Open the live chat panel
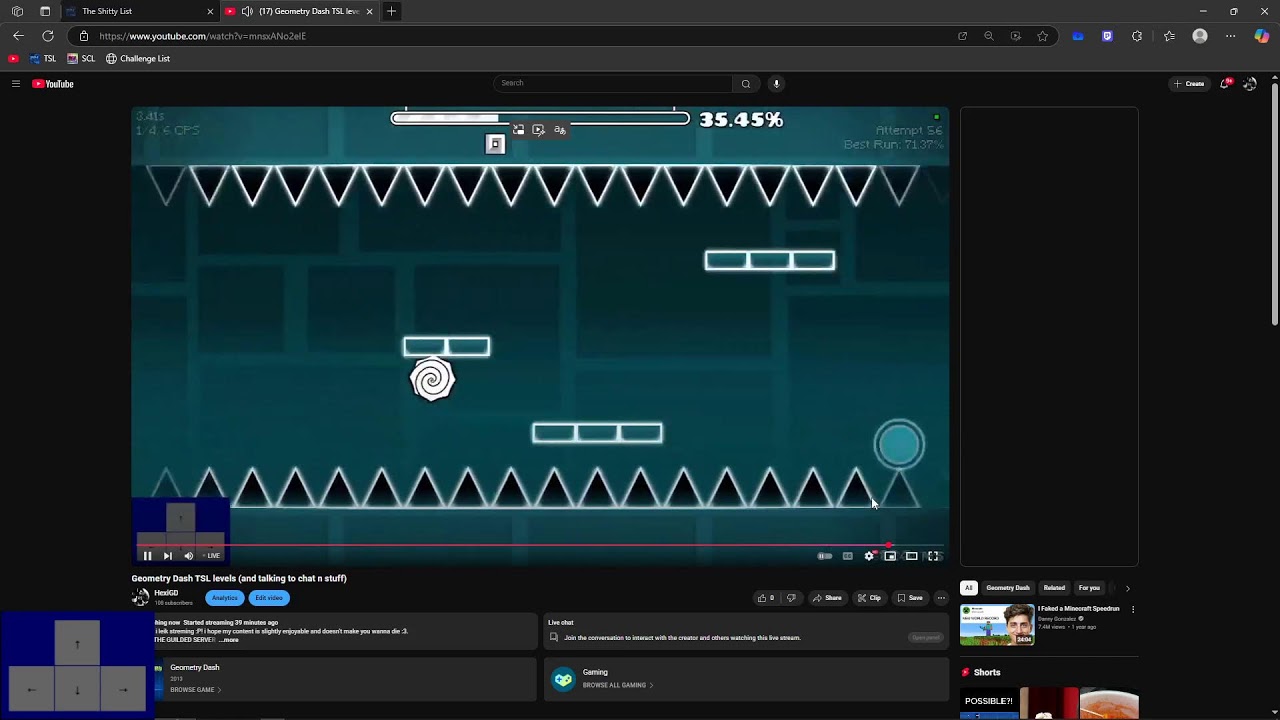The width and height of the screenshot is (1280, 720). (926, 637)
